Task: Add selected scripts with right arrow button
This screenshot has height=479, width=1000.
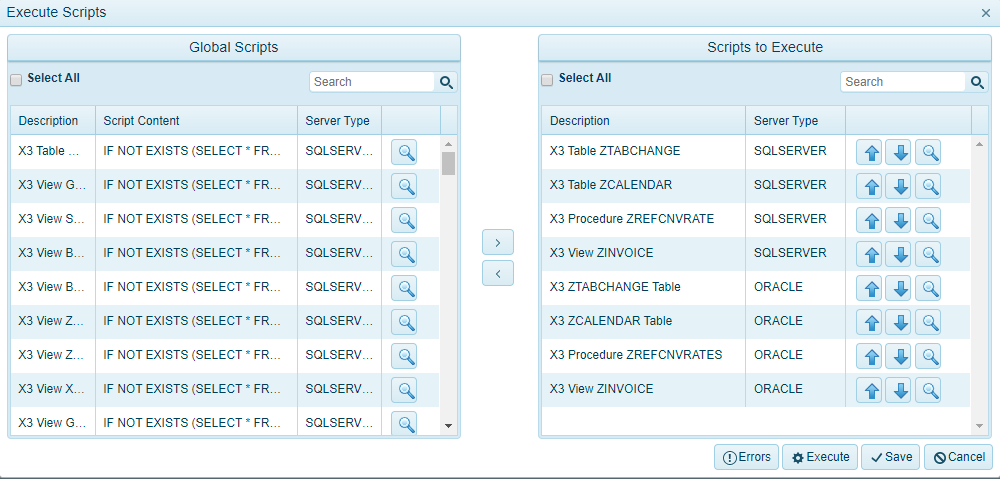Action: click(x=498, y=242)
